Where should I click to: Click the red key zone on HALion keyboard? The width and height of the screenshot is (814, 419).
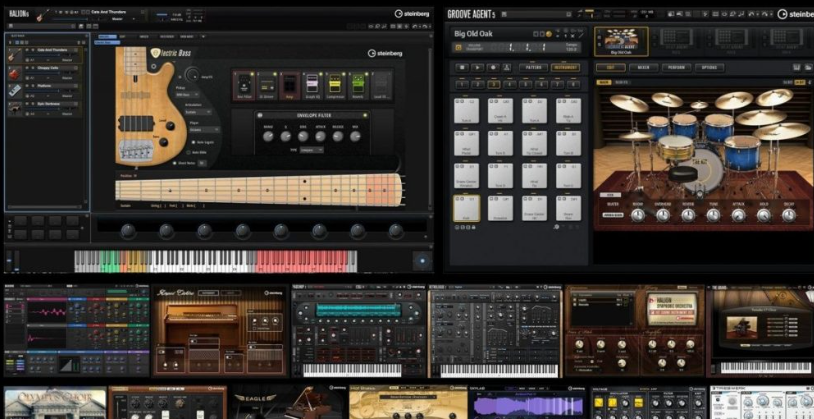point(302,261)
